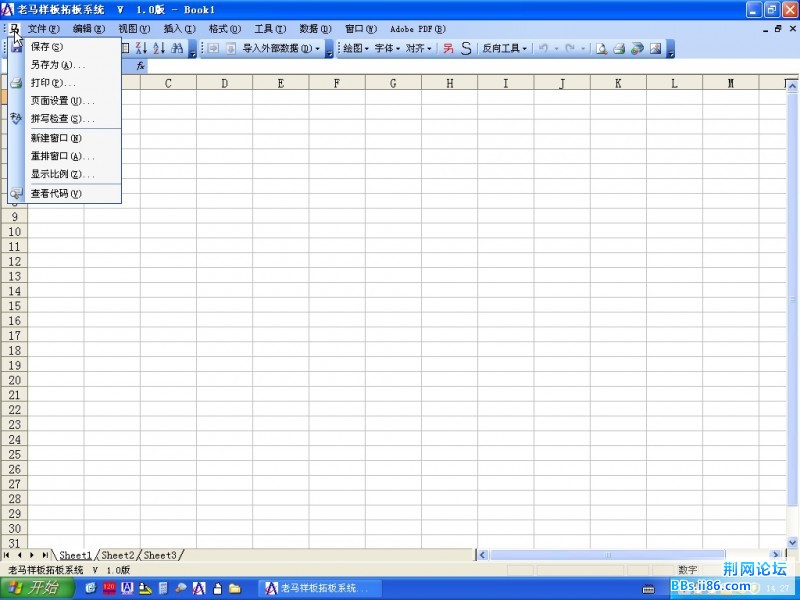This screenshot has width=800, height=600.
Task: Select column header K
Action: click(617, 83)
